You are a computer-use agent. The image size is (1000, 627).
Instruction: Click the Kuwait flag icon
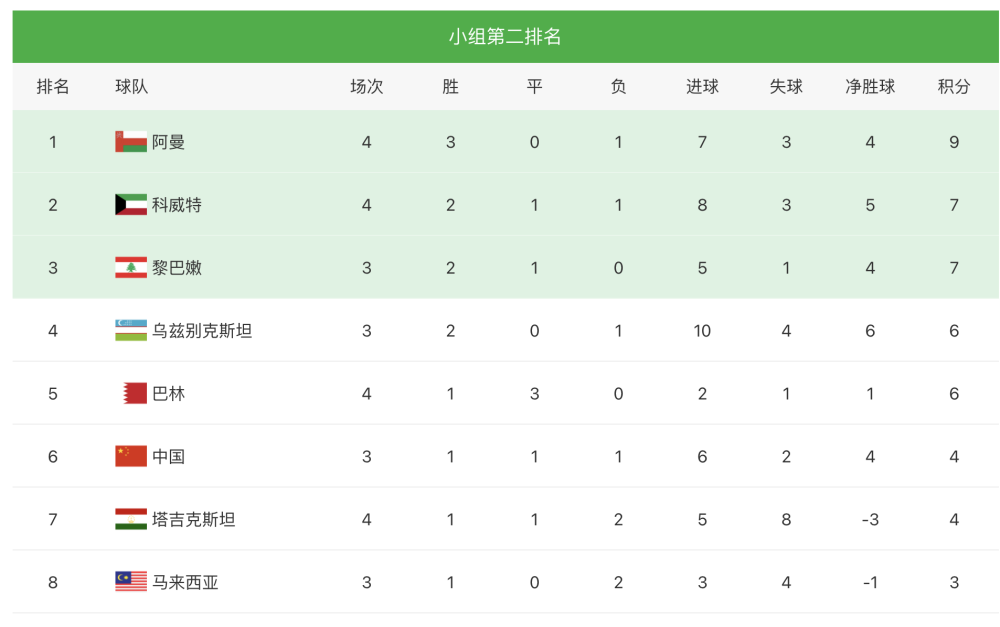tap(131, 205)
